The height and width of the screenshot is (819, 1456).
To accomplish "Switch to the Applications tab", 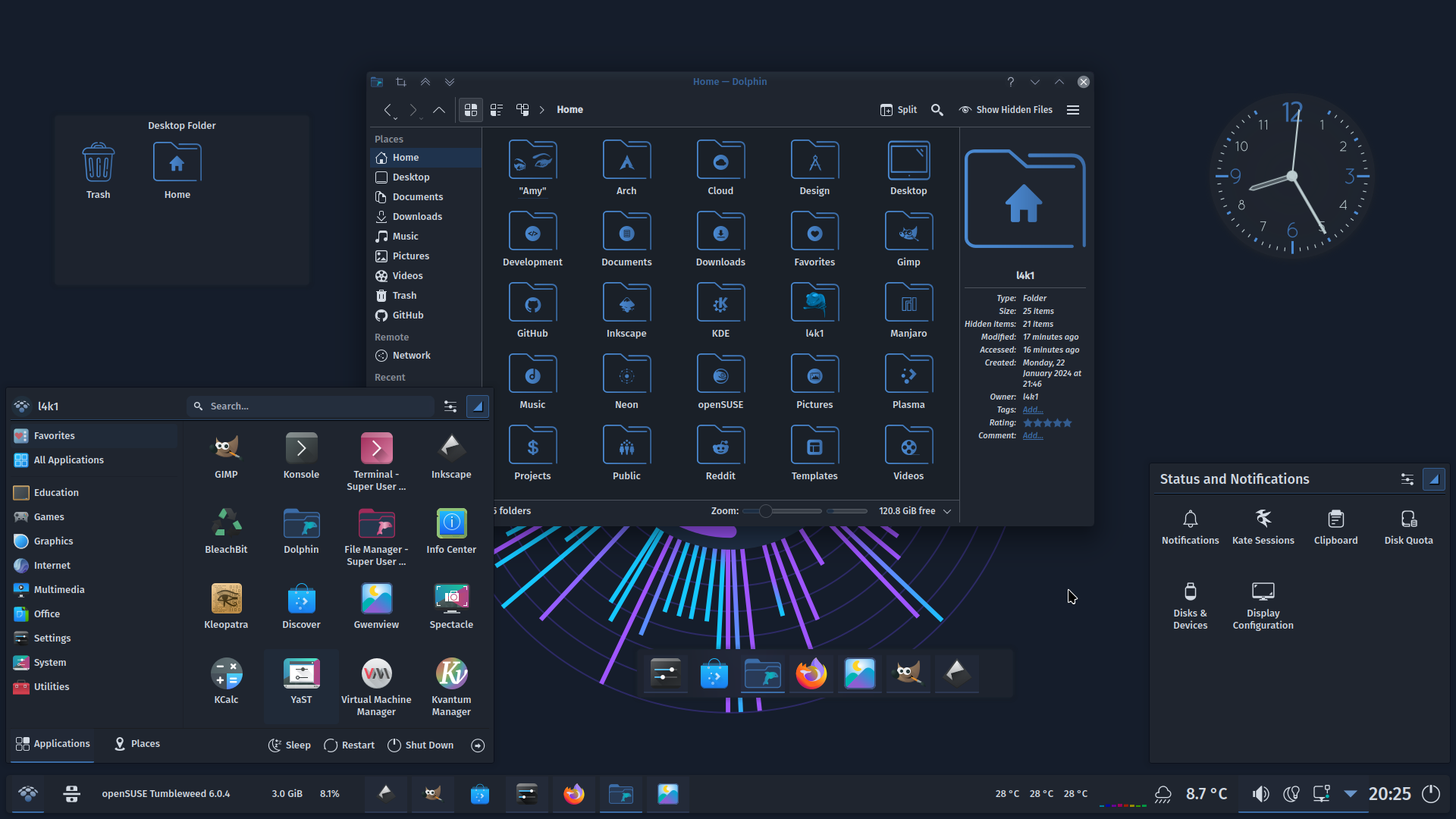I will (52, 744).
